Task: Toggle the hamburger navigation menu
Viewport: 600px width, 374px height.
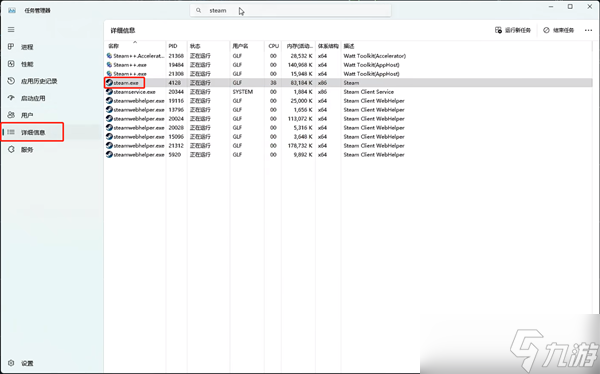Action: [11, 29]
